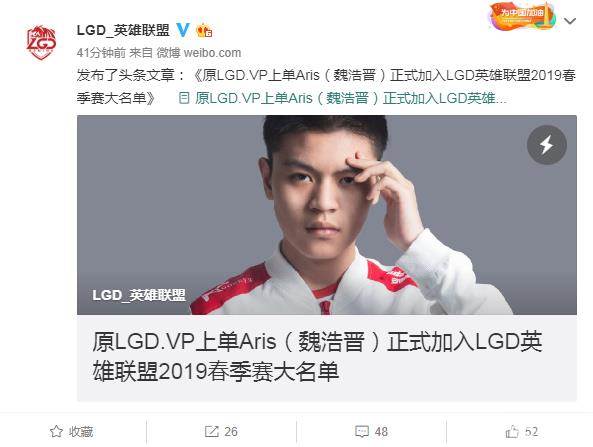The image size is (593, 447).
Task: Repost this post with 26 shares
Action: [x=221, y=431]
